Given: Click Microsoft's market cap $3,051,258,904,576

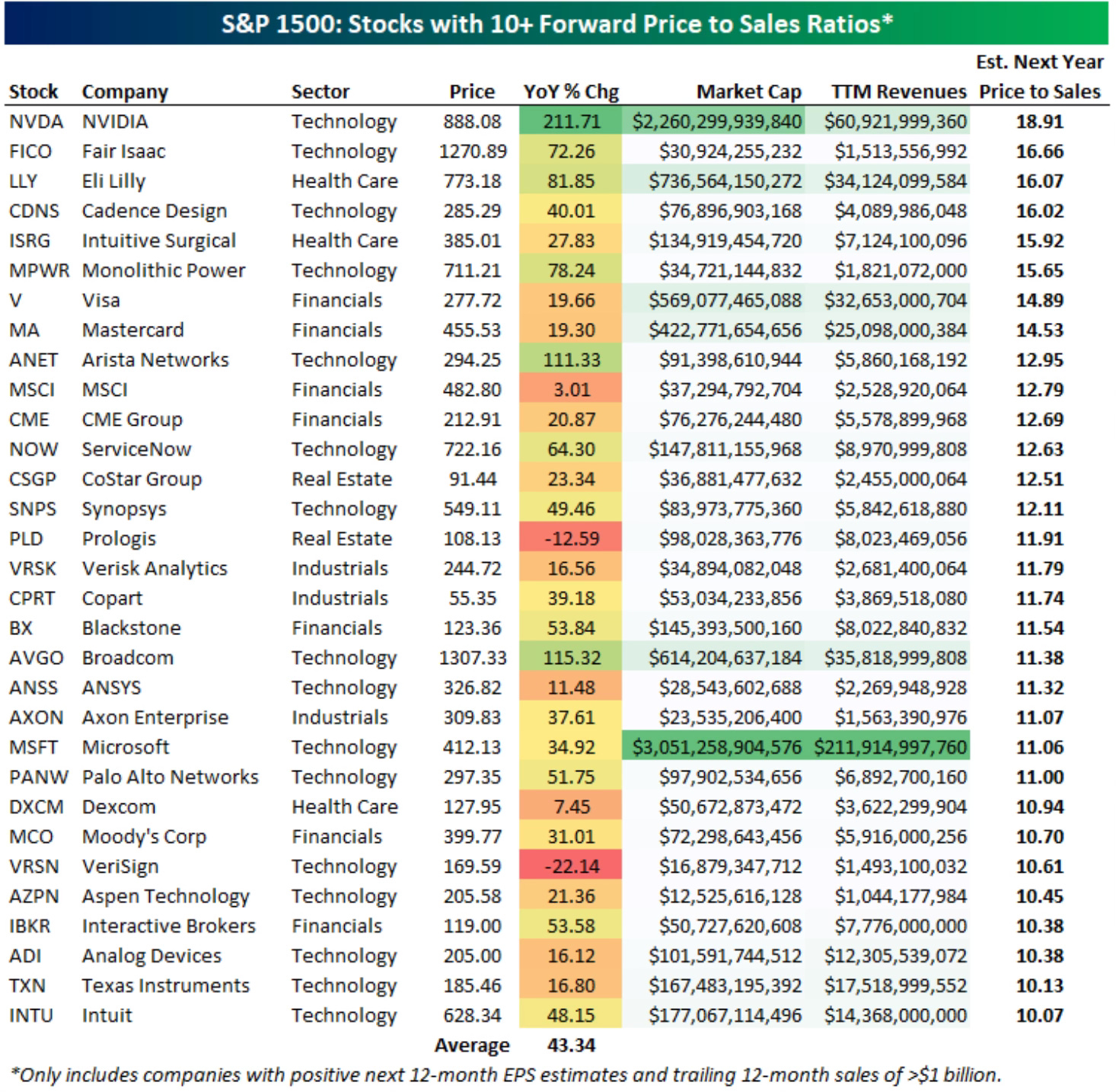Looking at the screenshot, I should [x=717, y=747].
